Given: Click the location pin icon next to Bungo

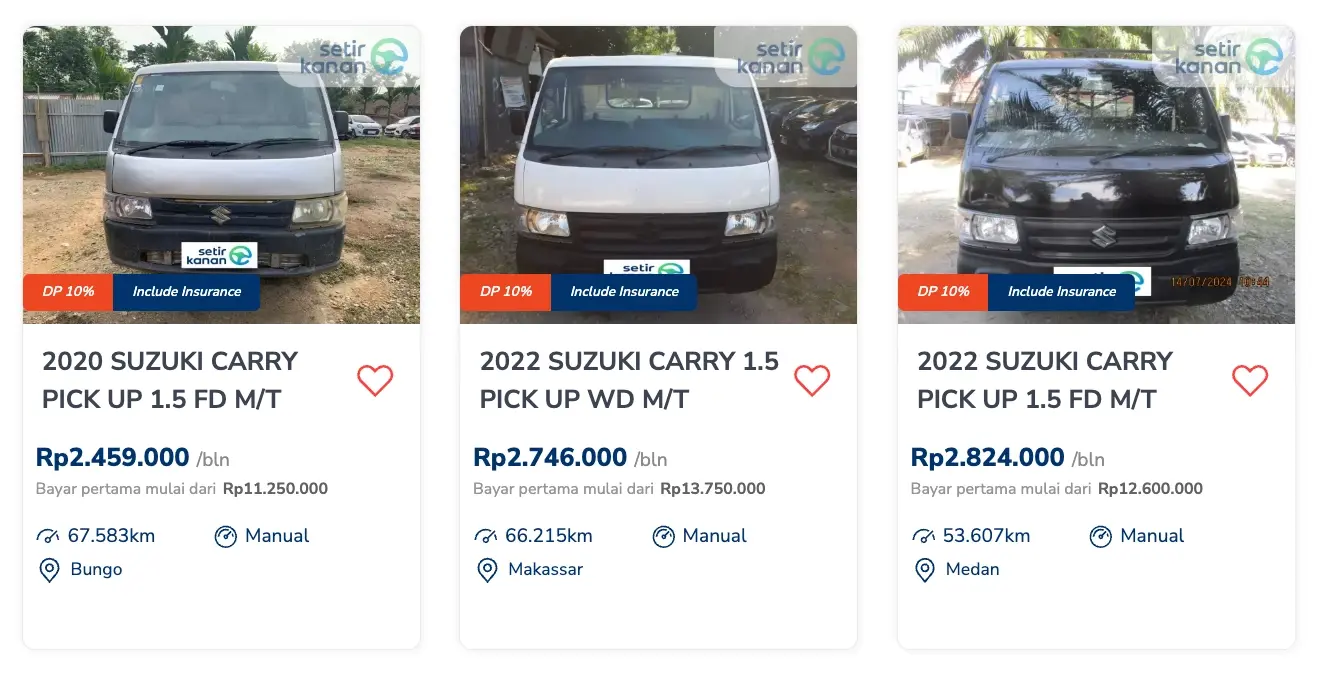Looking at the screenshot, I should click(x=50, y=569).
